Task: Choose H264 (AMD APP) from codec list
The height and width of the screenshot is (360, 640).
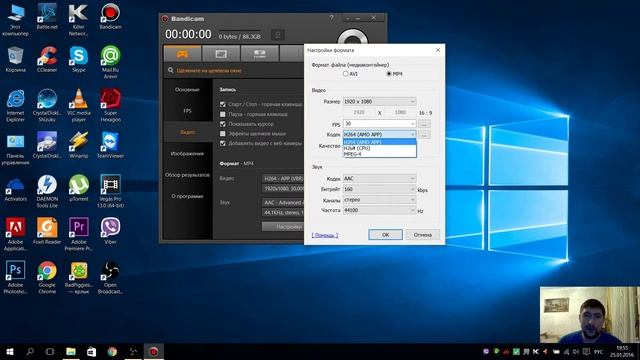Action: coord(380,142)
